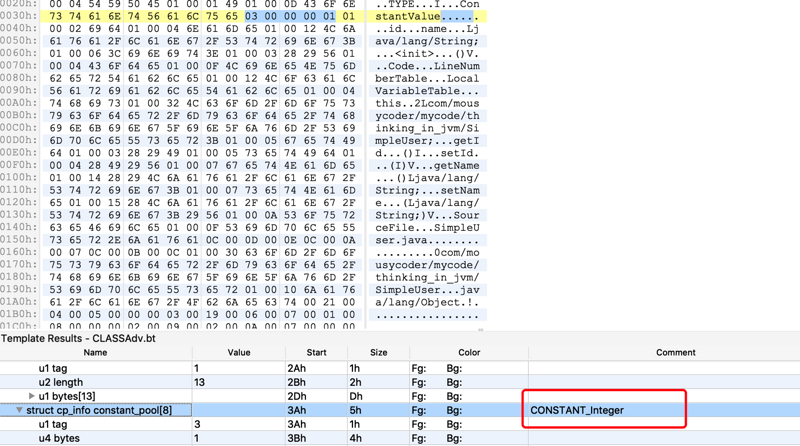Select address row 01B0h

[19, 314]
